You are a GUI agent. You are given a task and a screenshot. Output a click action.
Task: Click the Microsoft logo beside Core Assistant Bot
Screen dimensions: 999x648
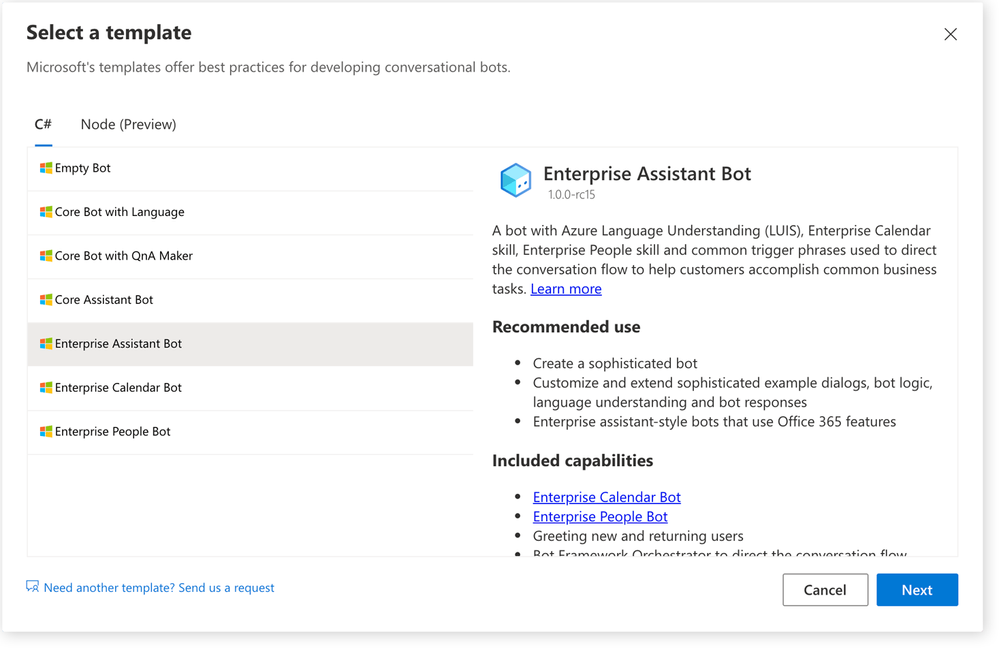click(46, 300)
